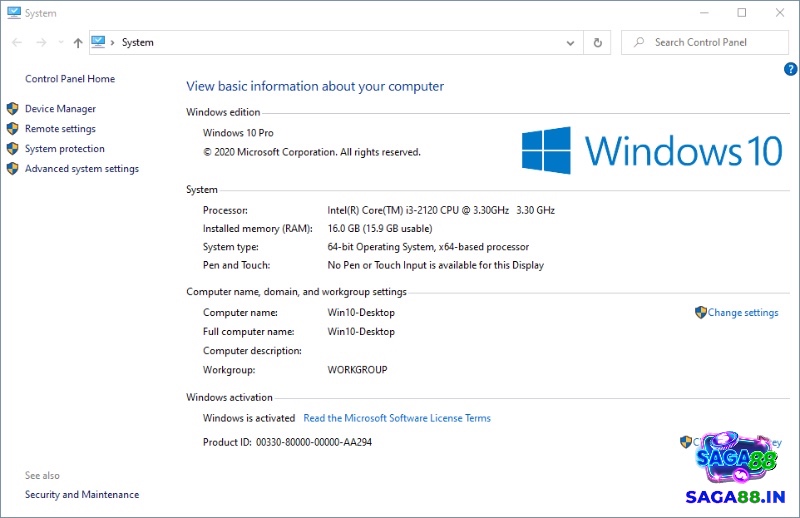Open Device Manager from the sidebar
Screen dimensions: 800x518
[x=60, y=109]
